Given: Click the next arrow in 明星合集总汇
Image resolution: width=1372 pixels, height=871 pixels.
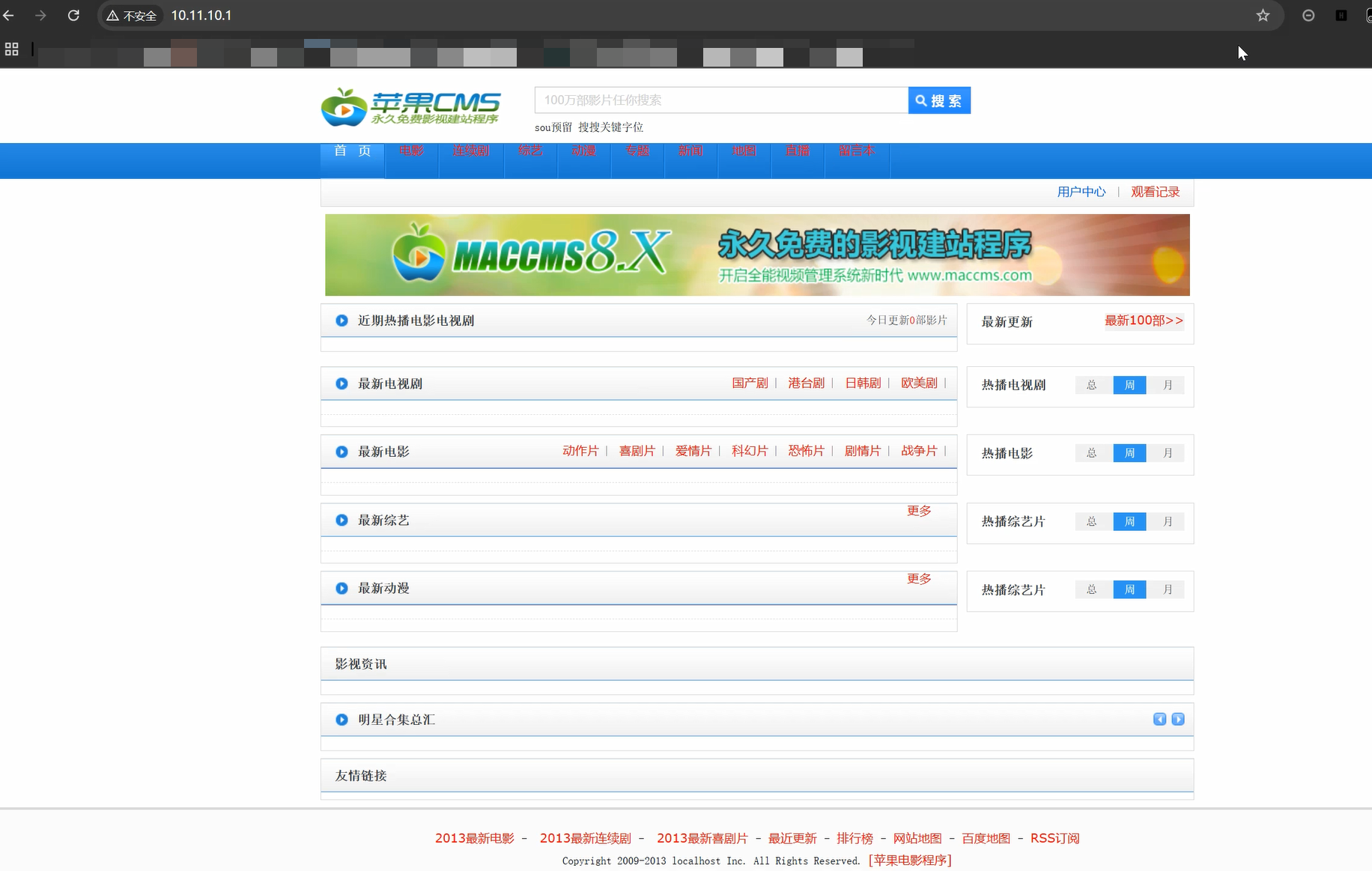Looking at the screenshot, I should tap(1178, 719).
